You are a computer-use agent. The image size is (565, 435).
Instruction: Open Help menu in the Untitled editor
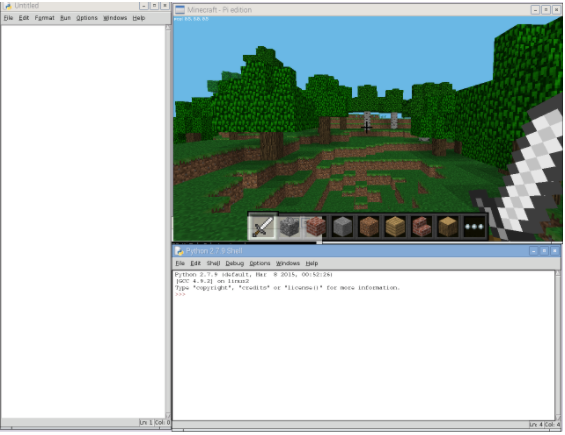(139, 18)
